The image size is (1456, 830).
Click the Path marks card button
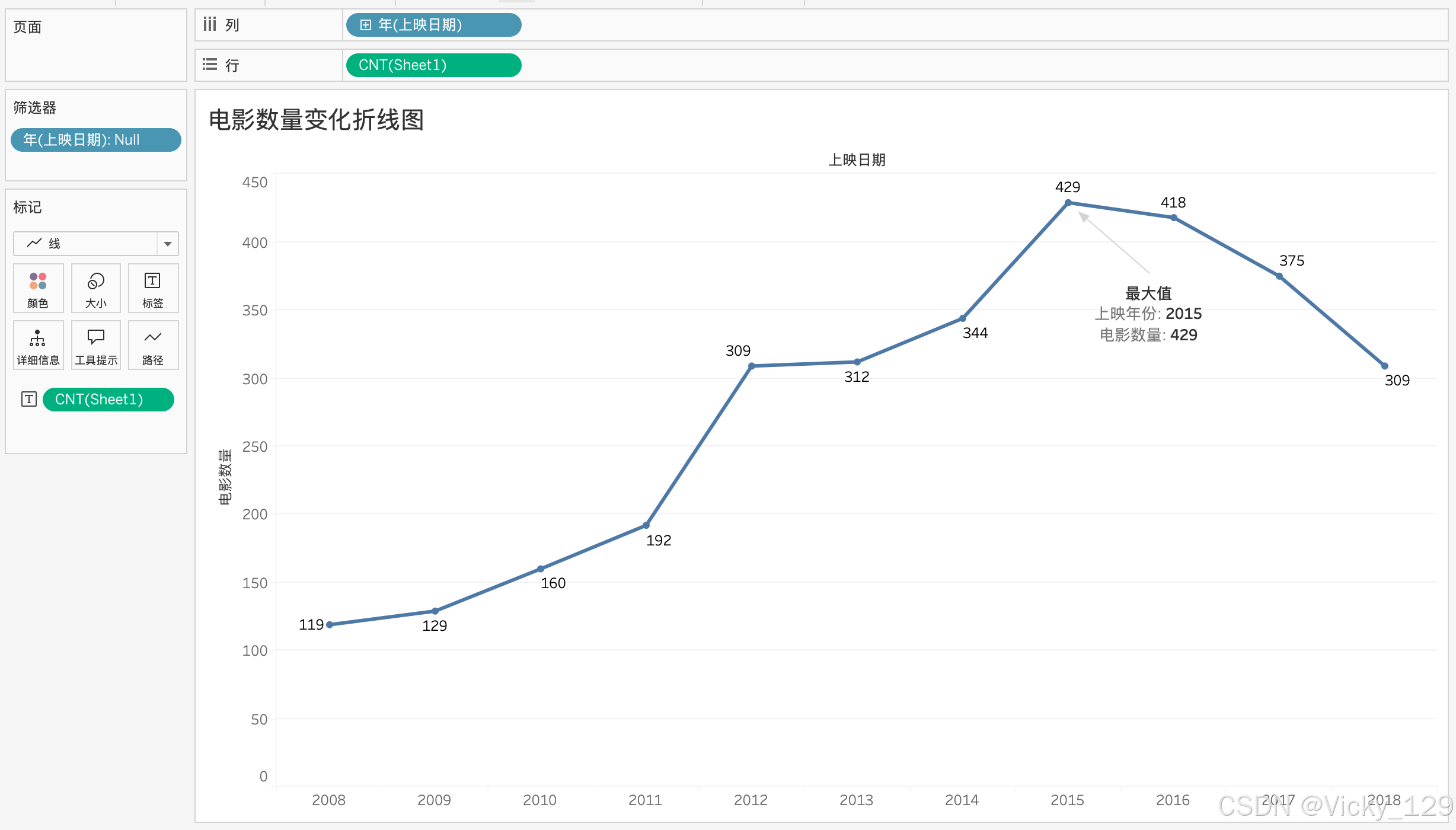tap(152, 345)
